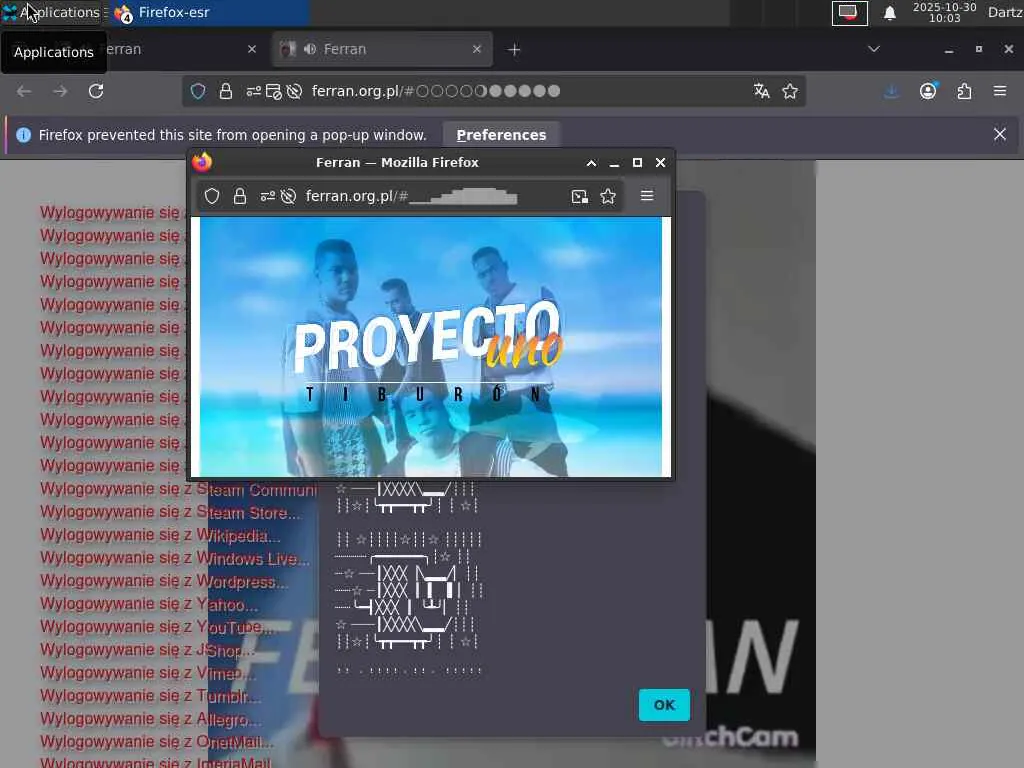Click OK in the dialog
1024x768 pixels.
[x=664, y=705]
